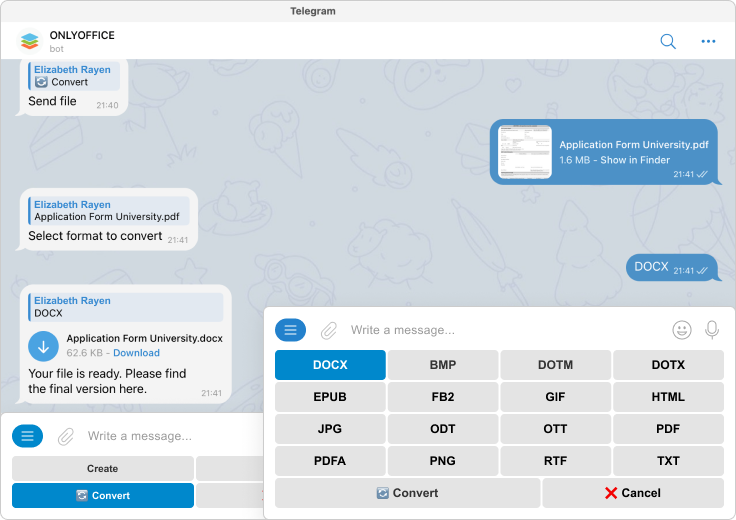Select RTF format button

pyautogui.click(x=555, y=460)
